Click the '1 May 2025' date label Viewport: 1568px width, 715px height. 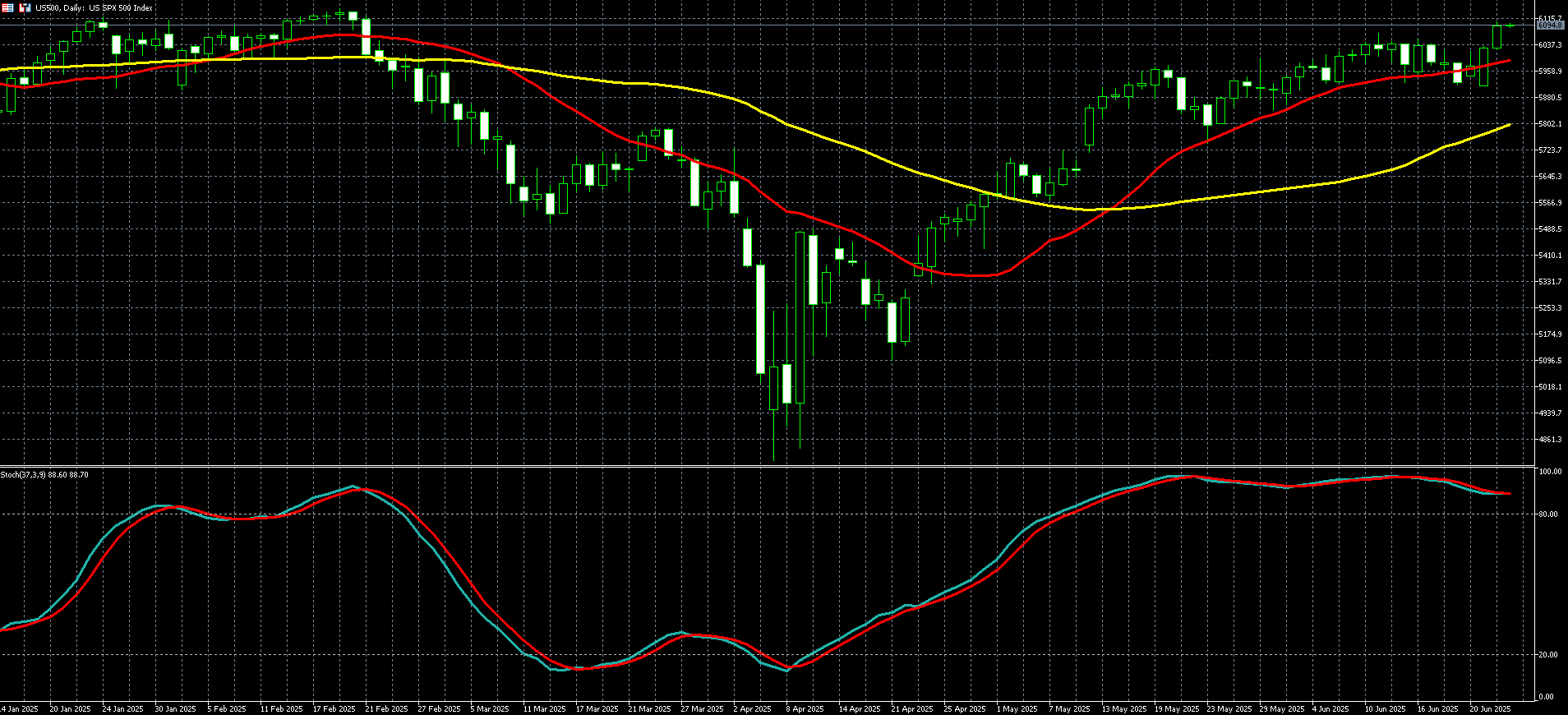coord(1016,708)
